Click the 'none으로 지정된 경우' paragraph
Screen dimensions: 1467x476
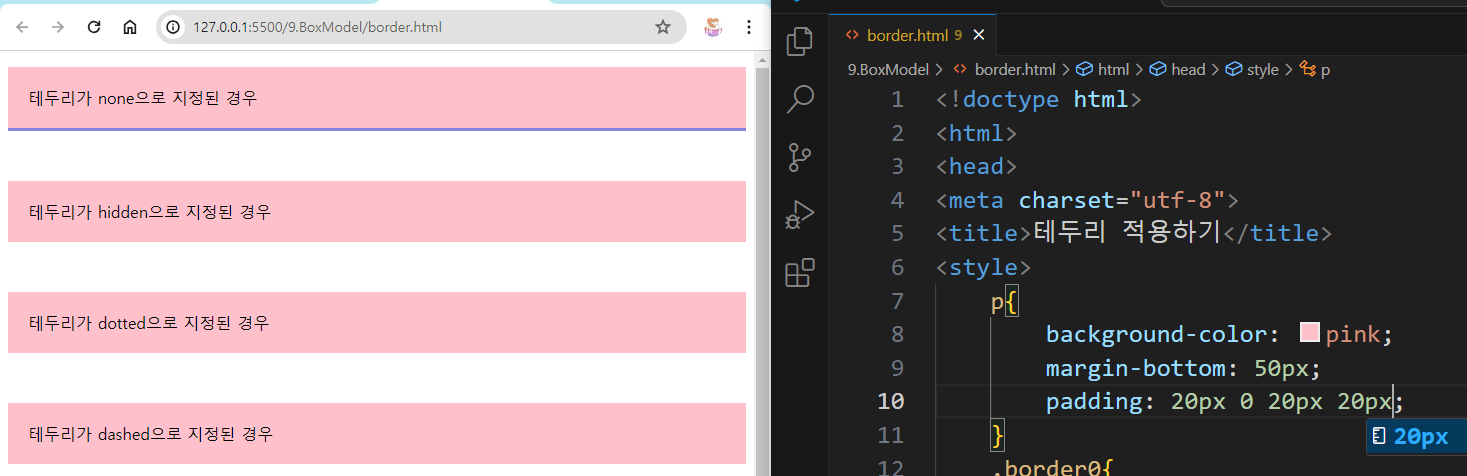click(377, 98)
